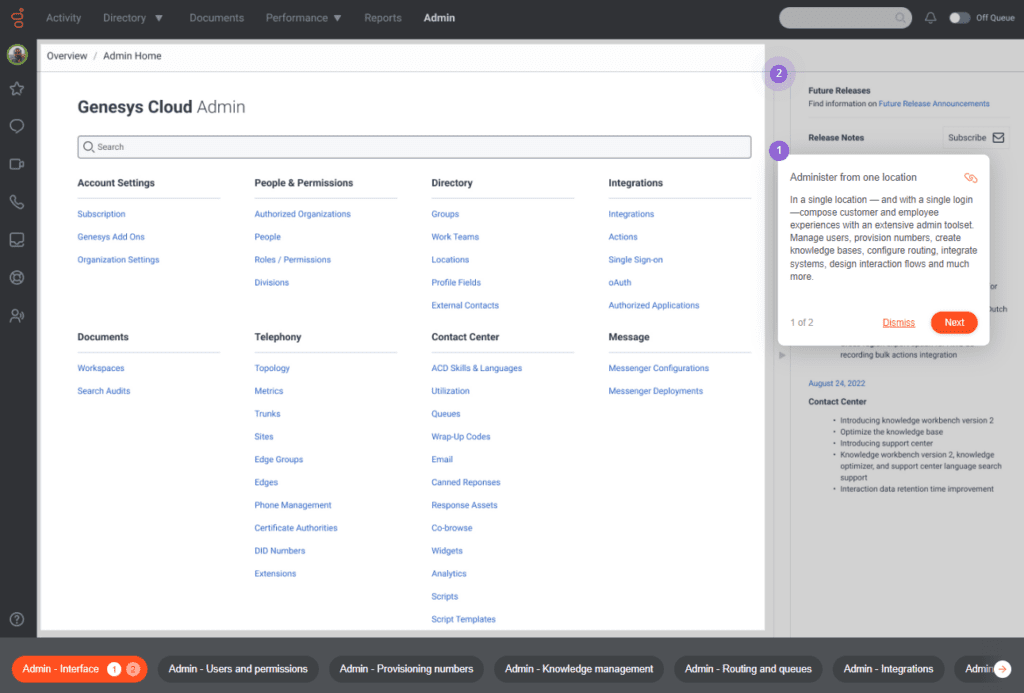The width and height of the screenshot is (1024, 693).
Task: Open the notifications bell icon
Action: coord(931,18)
